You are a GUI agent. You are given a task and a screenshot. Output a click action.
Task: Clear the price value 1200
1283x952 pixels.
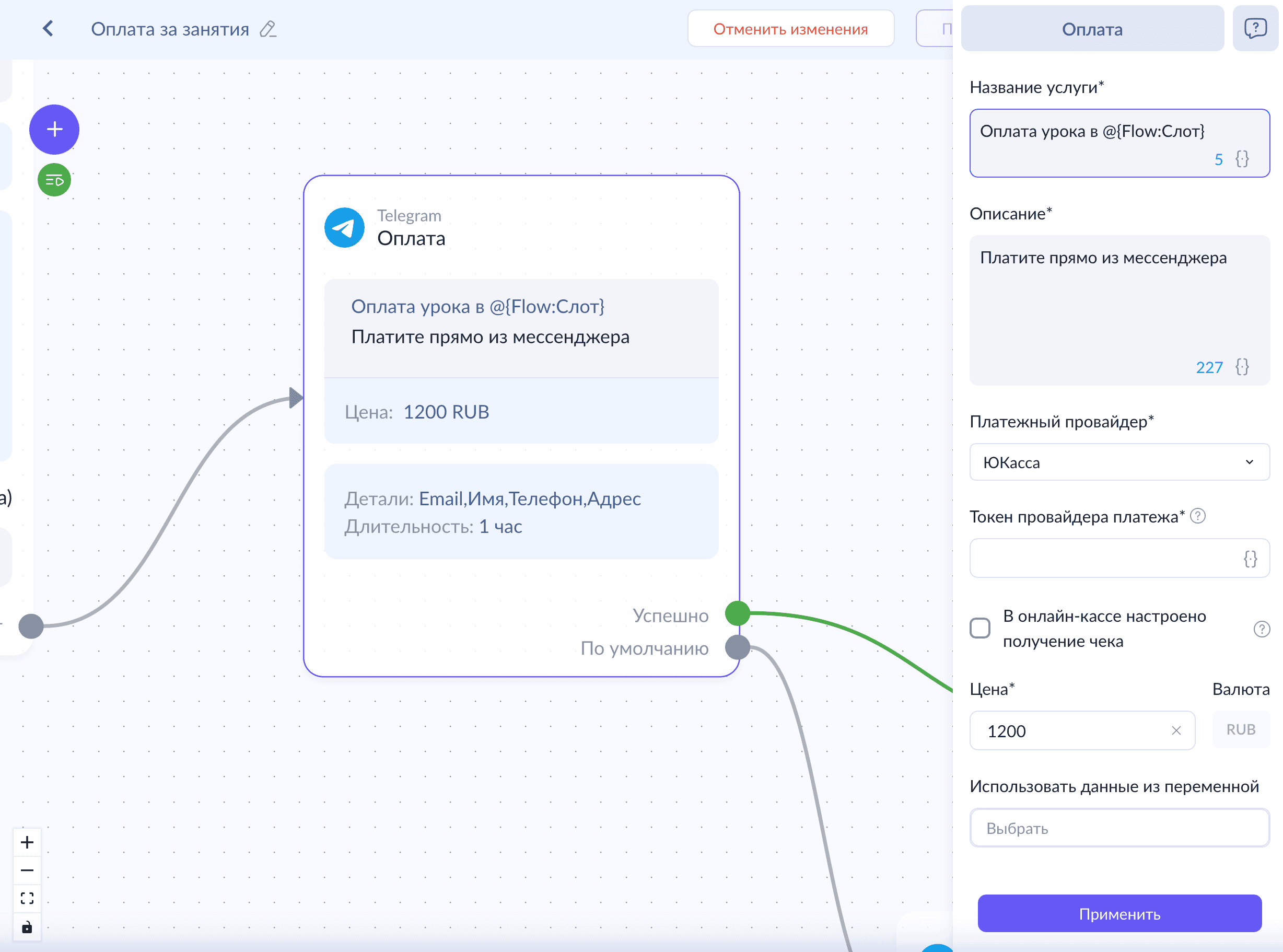tap(1176, 730)
